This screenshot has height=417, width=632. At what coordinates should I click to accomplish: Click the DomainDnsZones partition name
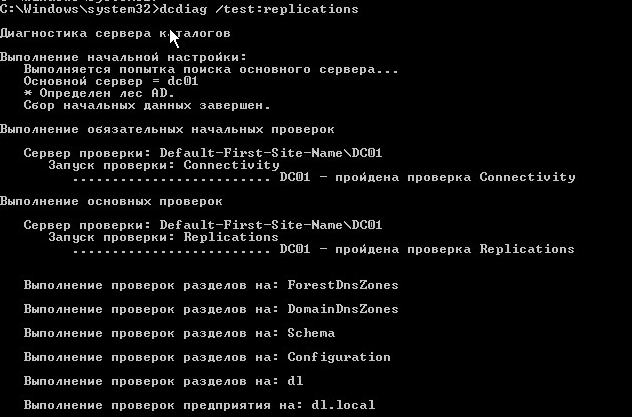(x=343, y=309)
